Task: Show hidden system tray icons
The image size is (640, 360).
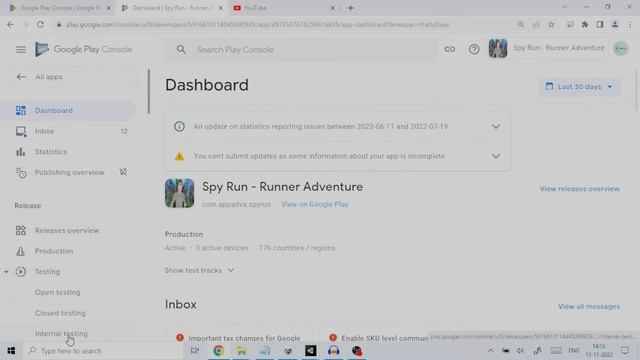Action: (x=491, y=351)
